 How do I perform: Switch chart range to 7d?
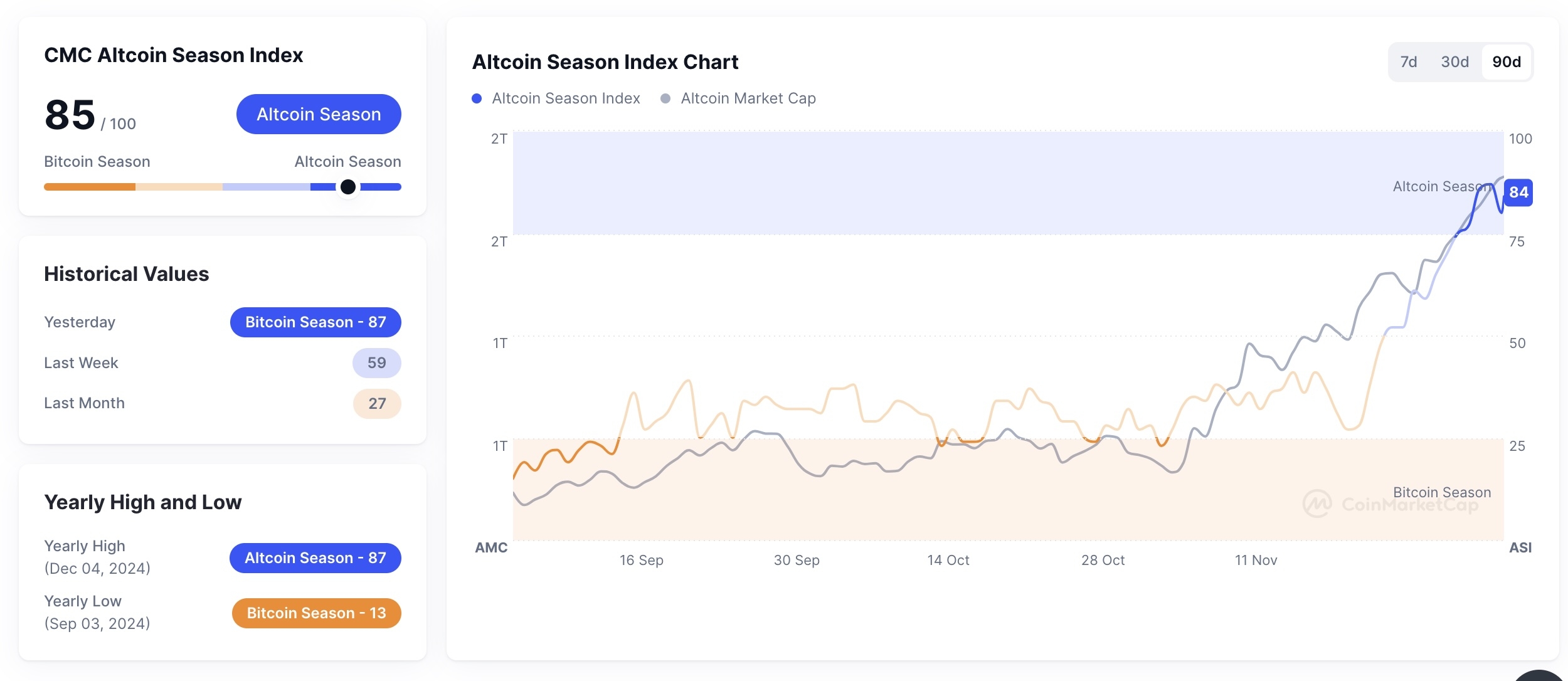[1409, 62]
